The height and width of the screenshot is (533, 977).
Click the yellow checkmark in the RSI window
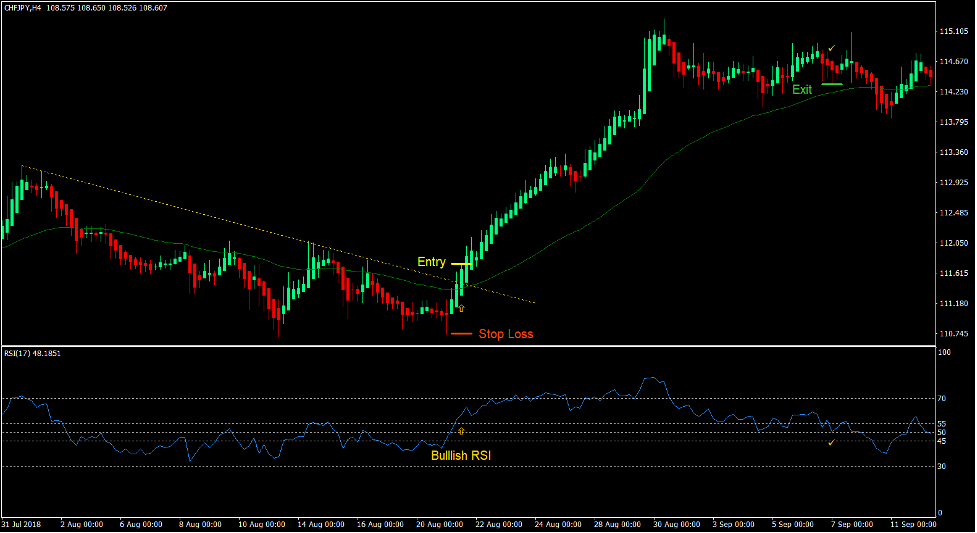click(831, 442)
